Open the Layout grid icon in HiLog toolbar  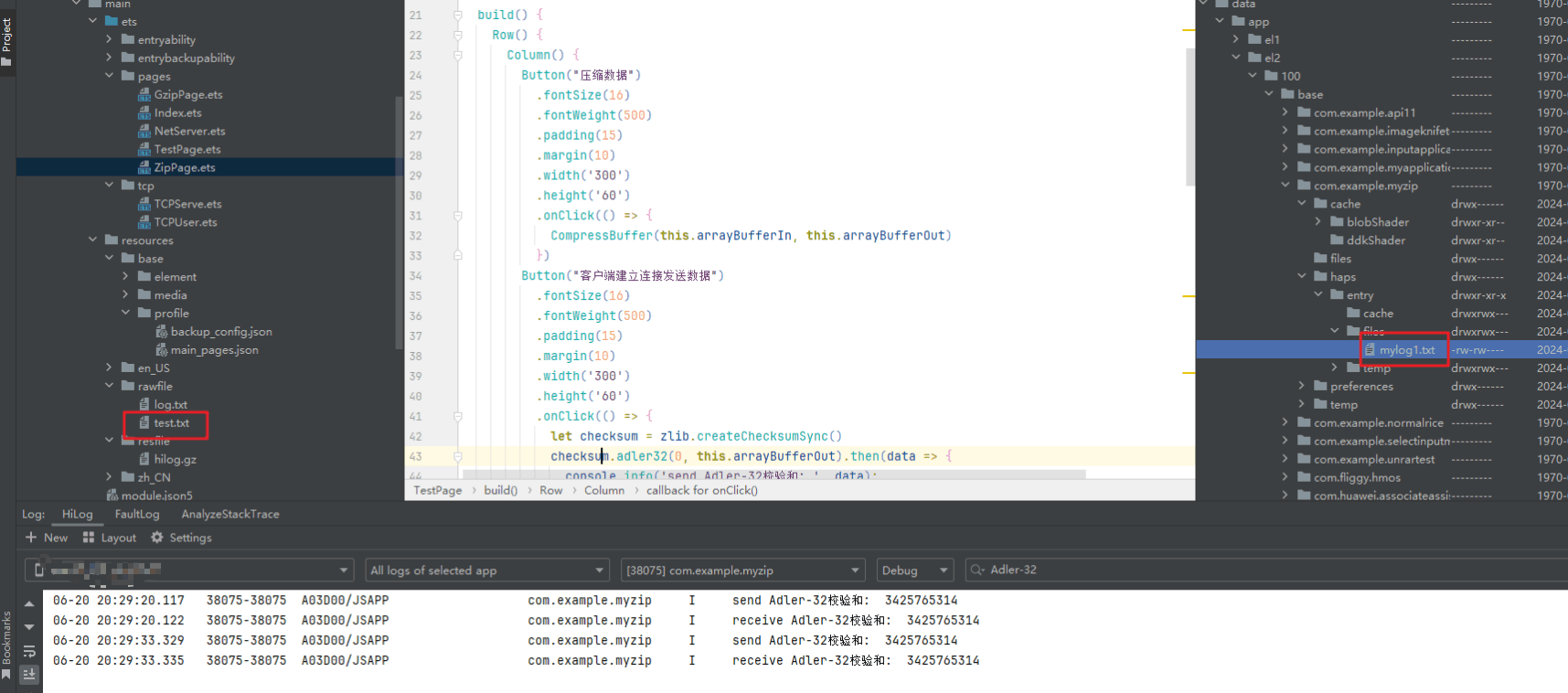pos(89,538)
